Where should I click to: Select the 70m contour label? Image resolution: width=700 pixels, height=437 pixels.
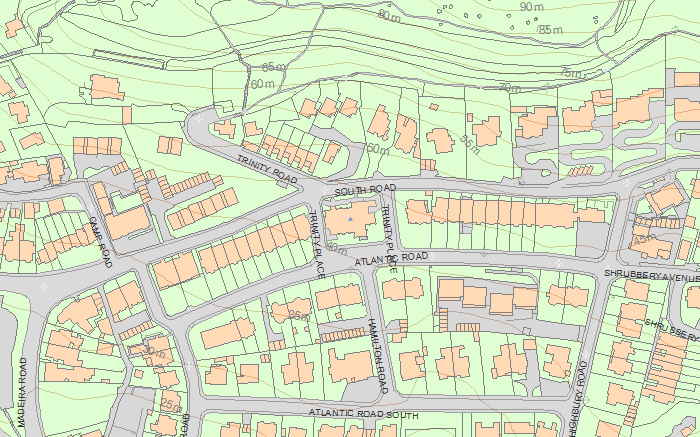point(510,87)
